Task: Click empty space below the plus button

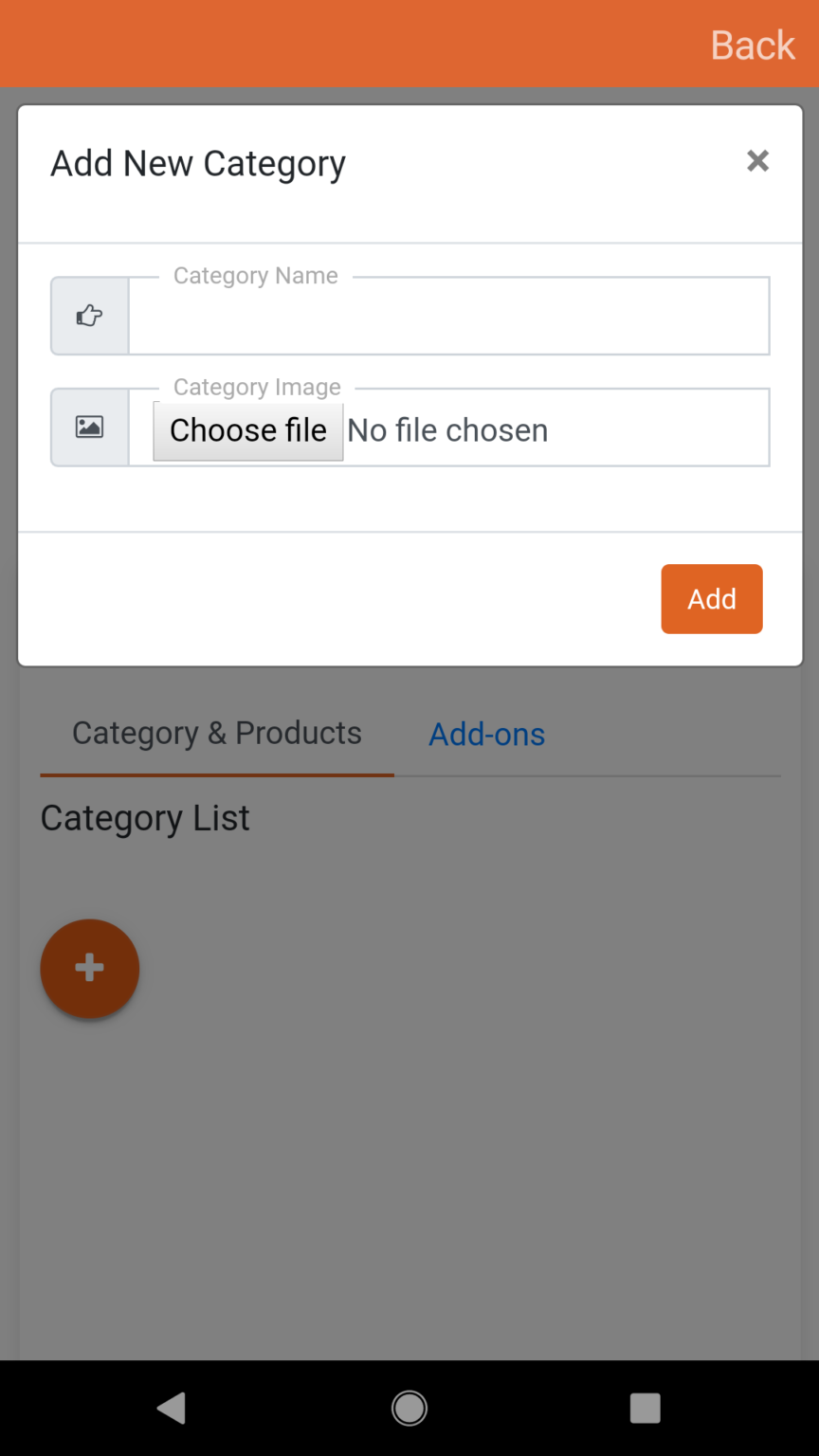Action: click(x=409, y=1185)
